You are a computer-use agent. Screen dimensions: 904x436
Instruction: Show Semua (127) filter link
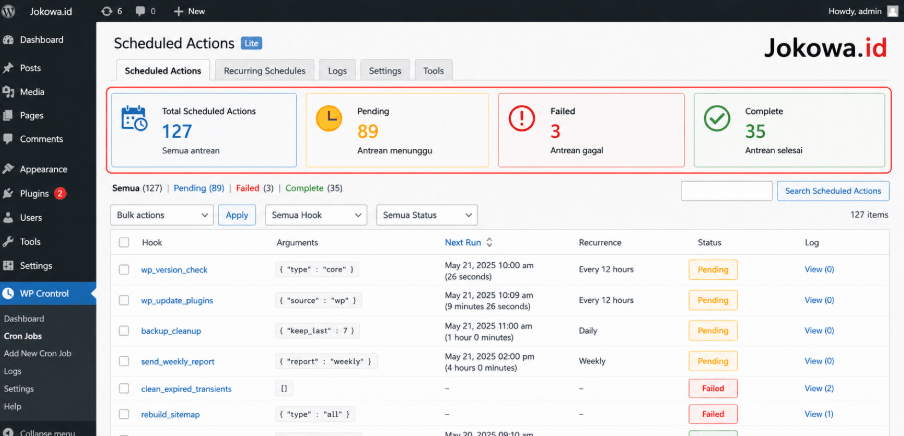137,188
